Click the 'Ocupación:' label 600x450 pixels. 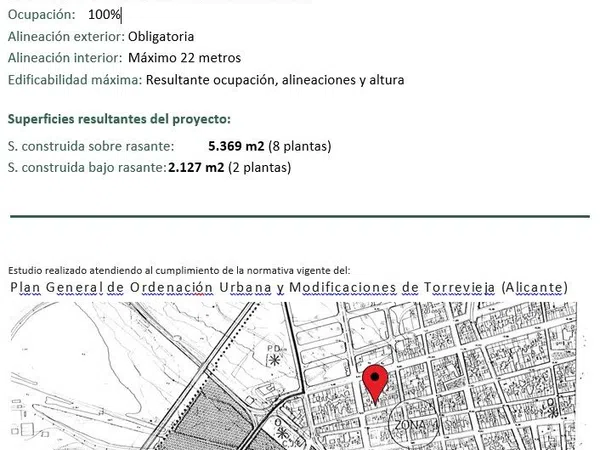point(41,15)
